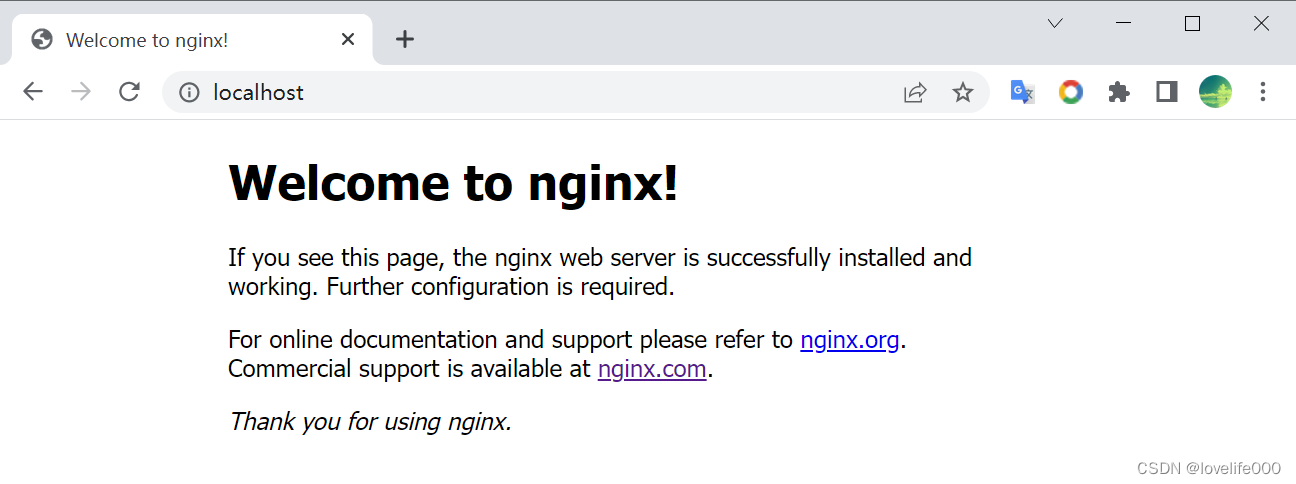1296x484 pixels.
Task: Bookmark this tab with the star icon
Action: click(962, 93)
